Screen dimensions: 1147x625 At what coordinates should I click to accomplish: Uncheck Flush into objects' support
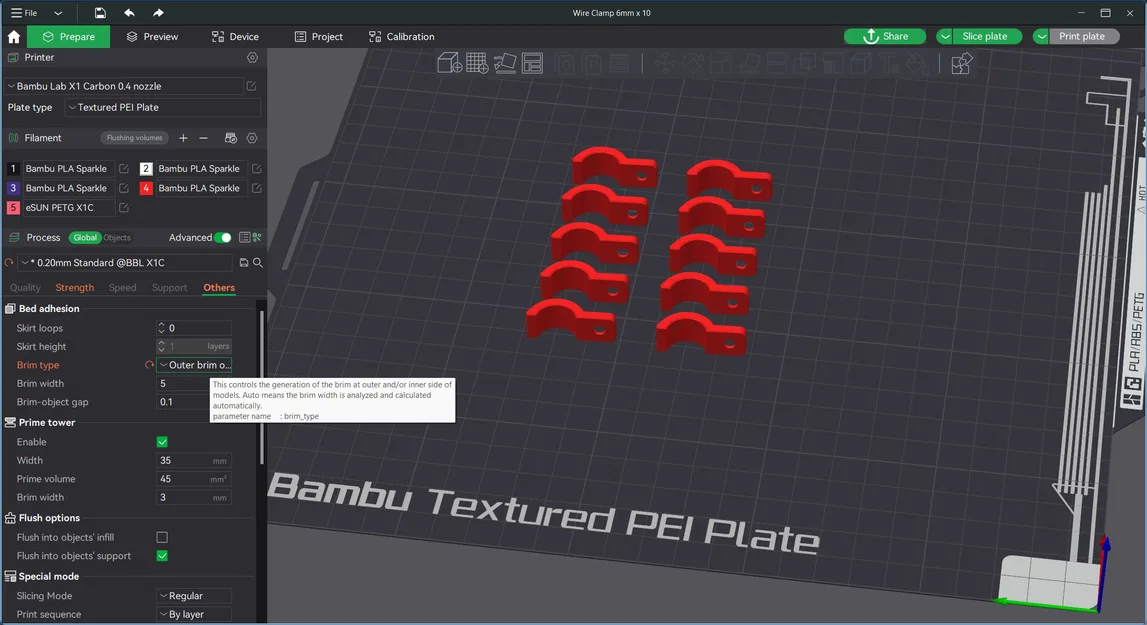click(162, 555)
